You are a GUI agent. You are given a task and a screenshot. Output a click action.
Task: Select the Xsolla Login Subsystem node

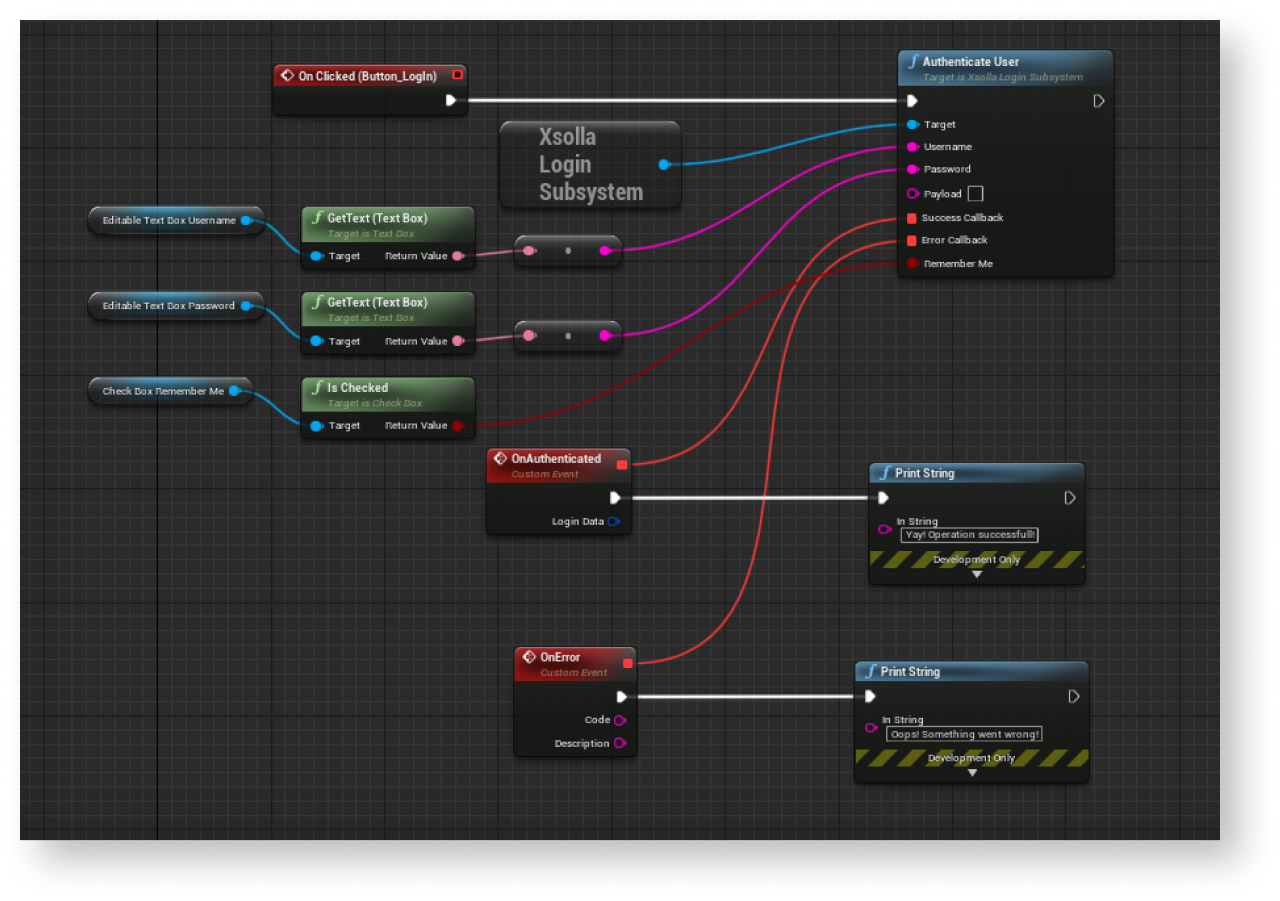click(590, 165)
